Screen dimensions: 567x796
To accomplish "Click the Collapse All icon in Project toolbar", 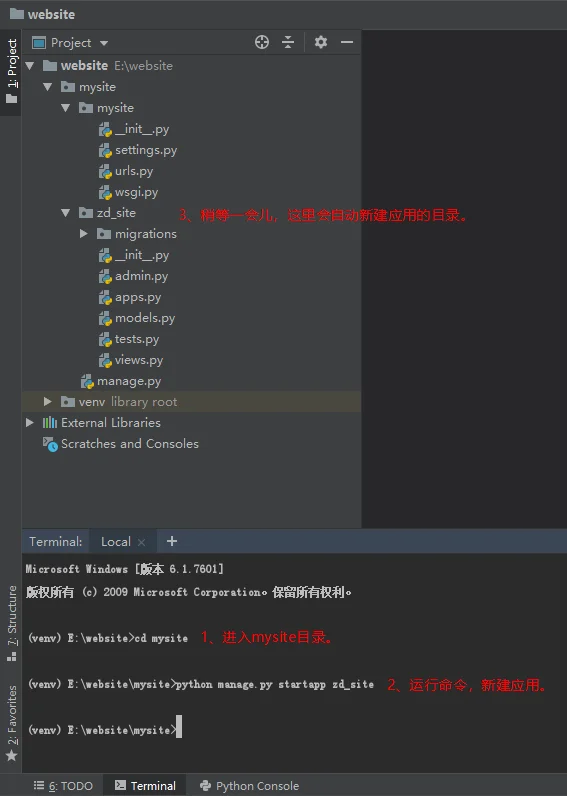I will click(x=288, y=42).
